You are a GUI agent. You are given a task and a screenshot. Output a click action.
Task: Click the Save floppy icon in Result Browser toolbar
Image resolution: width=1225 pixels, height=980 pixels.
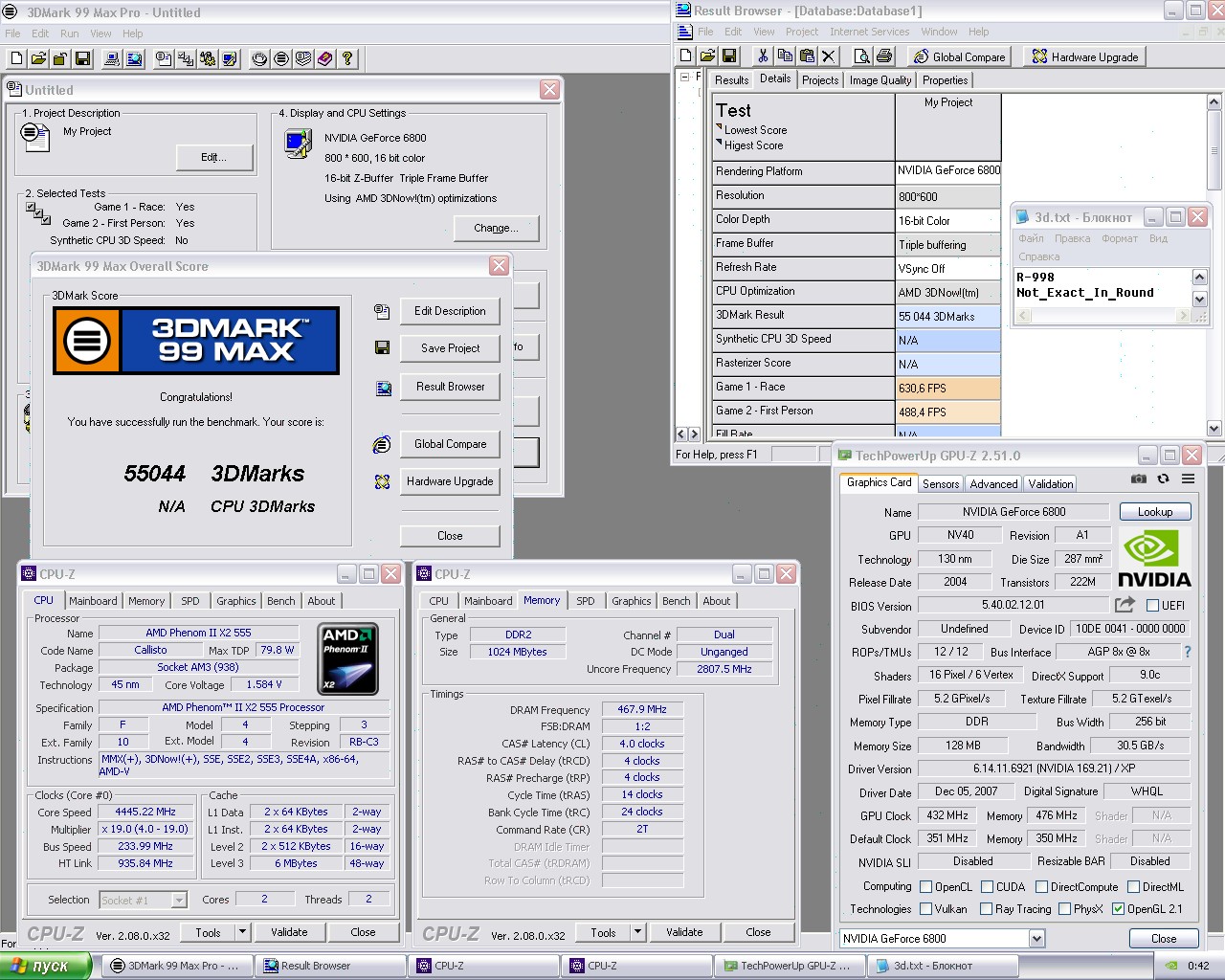point(729,56)
